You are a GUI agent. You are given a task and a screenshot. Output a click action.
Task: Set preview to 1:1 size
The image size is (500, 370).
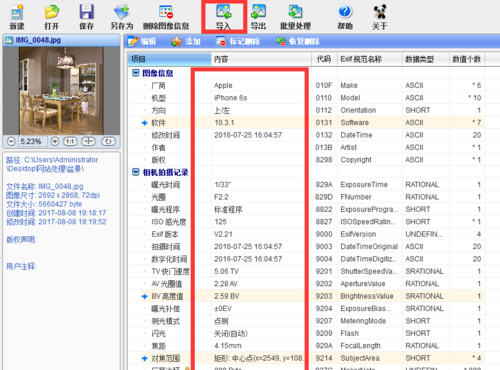click(x=70, y=141)
